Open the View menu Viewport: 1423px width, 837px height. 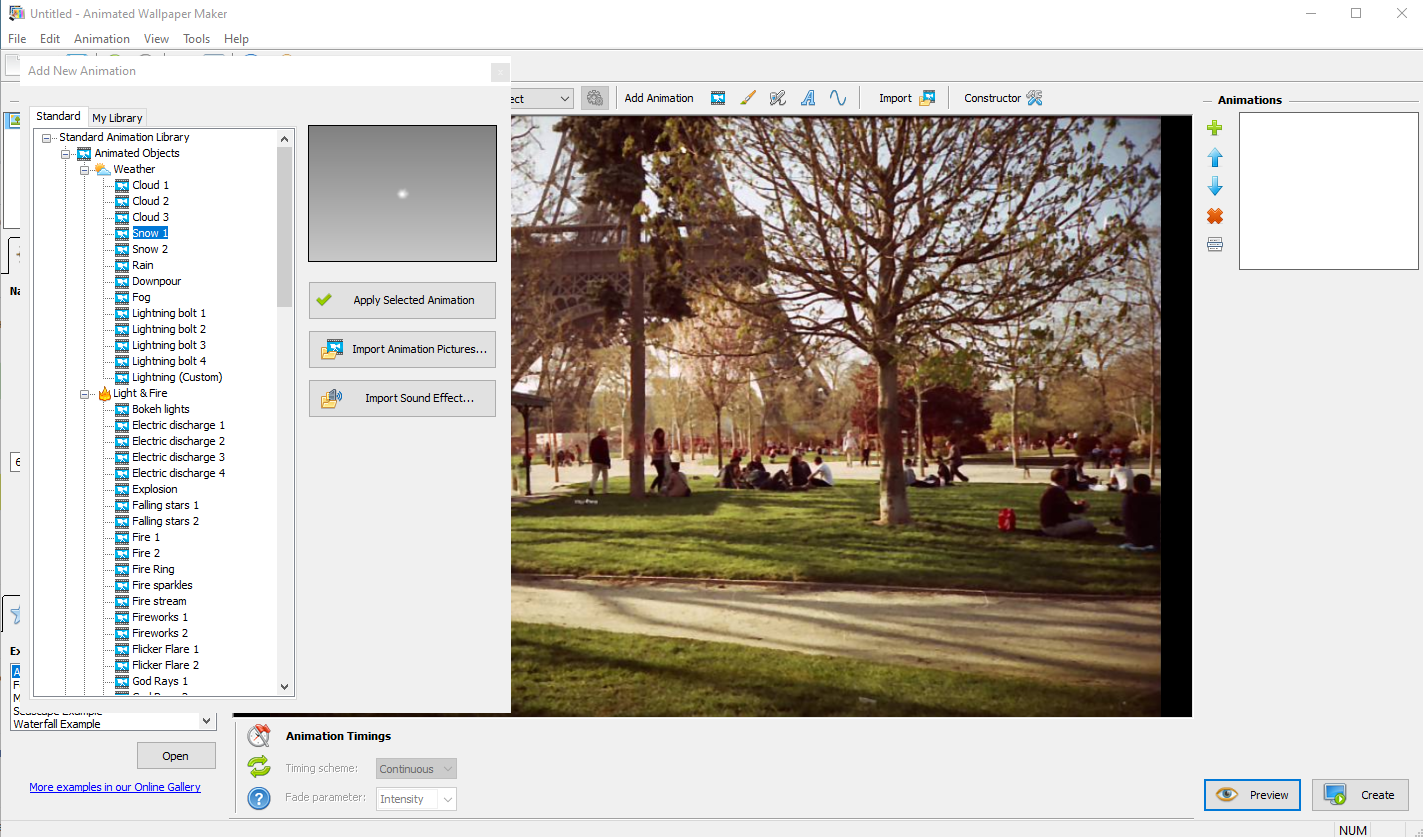[x=156, y=39]
